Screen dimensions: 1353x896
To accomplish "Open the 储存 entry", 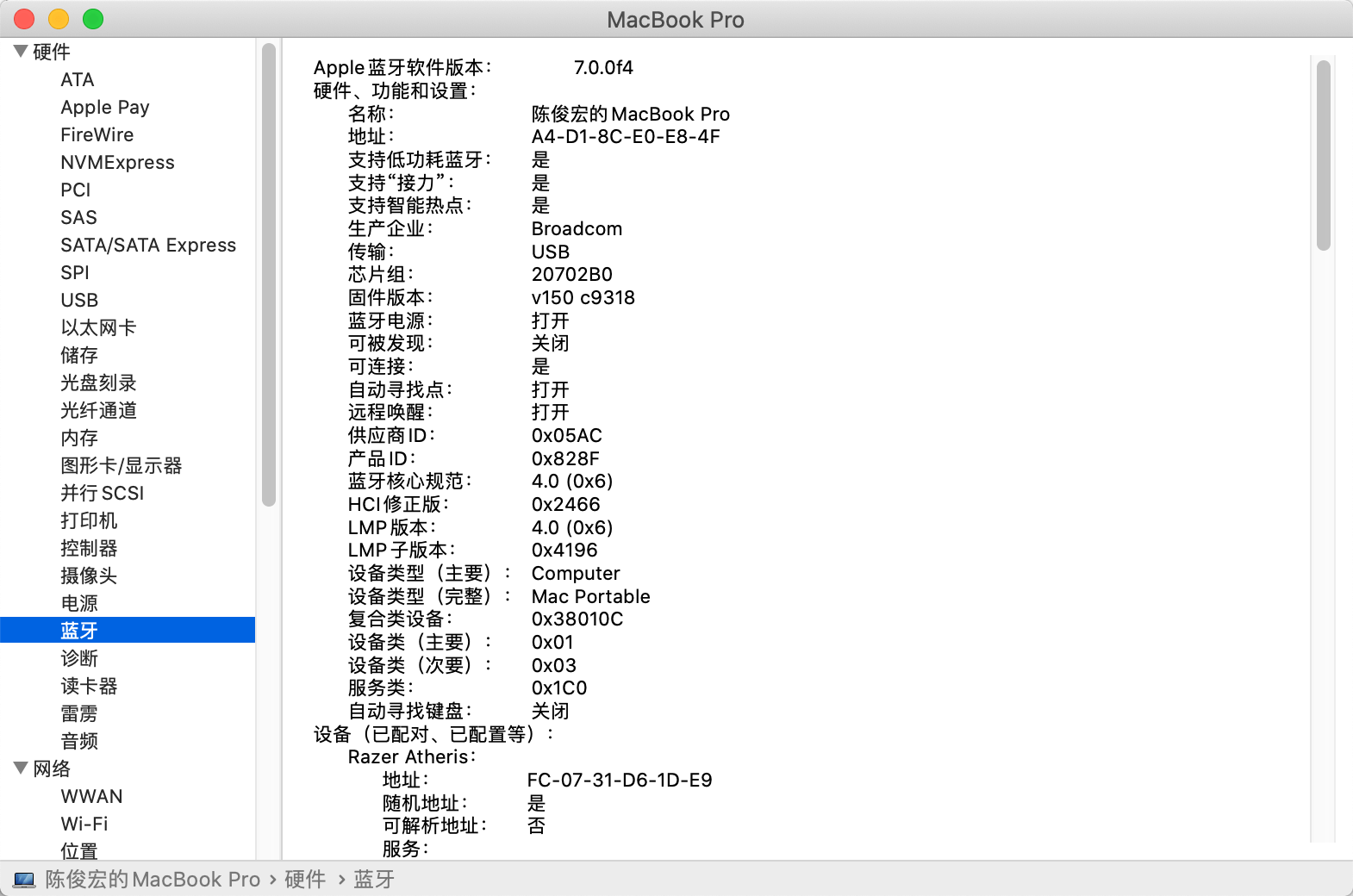I will click(79, 356).
